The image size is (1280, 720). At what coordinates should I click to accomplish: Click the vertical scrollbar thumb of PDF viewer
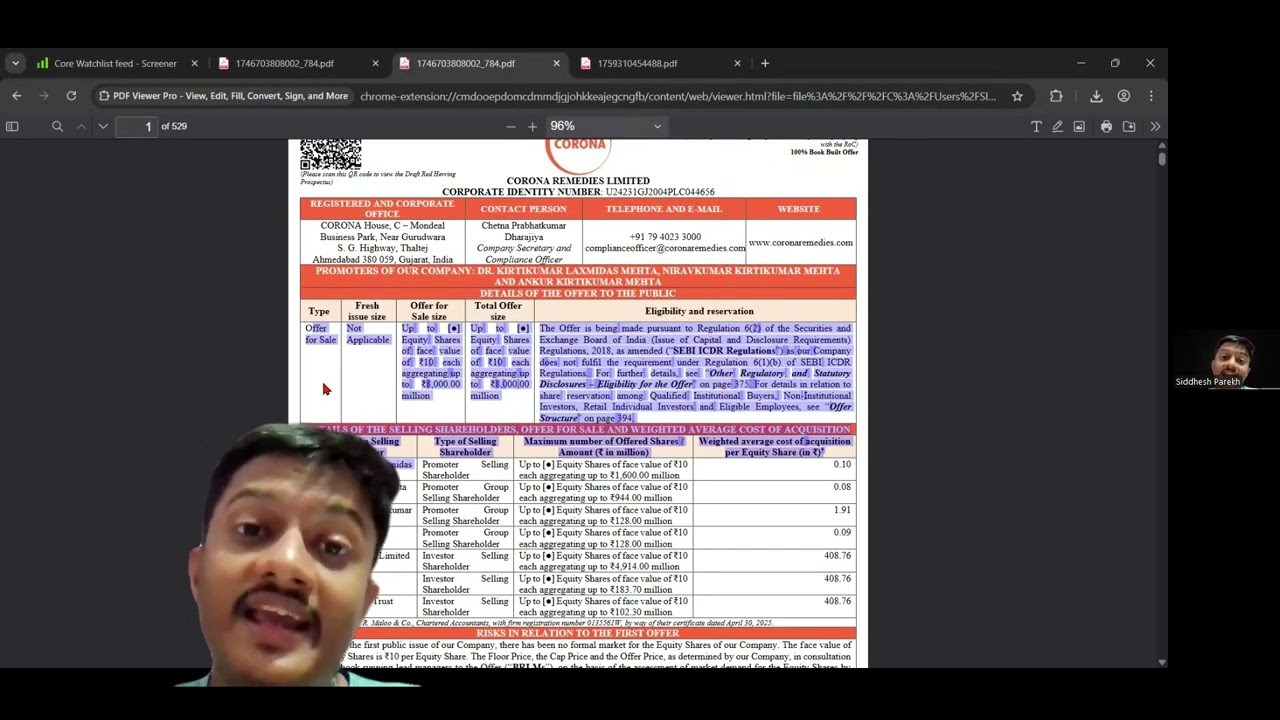tap(1161, 159)
